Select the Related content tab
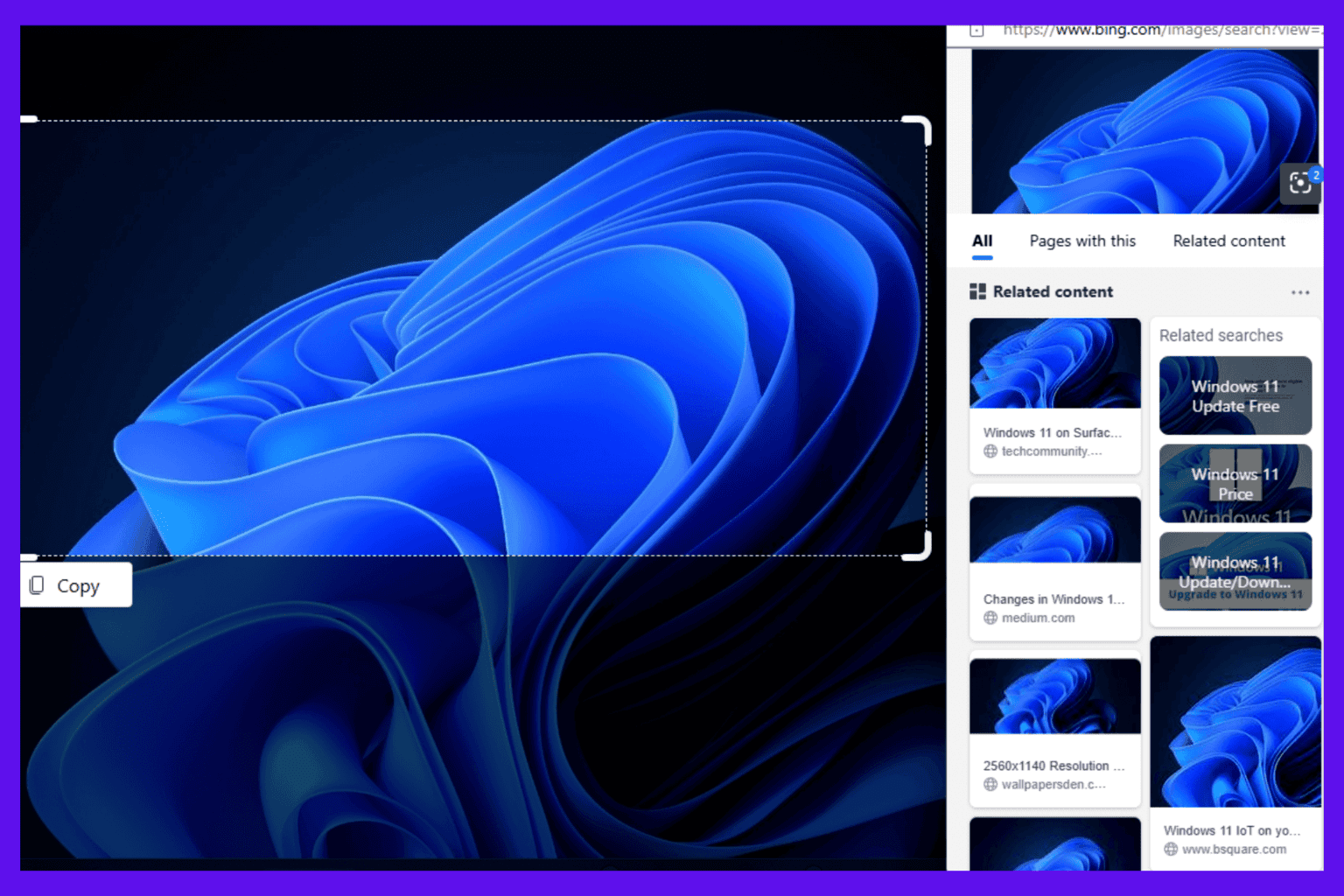Image resolution: width=1344 pixels, height=896 pixels. click(1228, 241)
